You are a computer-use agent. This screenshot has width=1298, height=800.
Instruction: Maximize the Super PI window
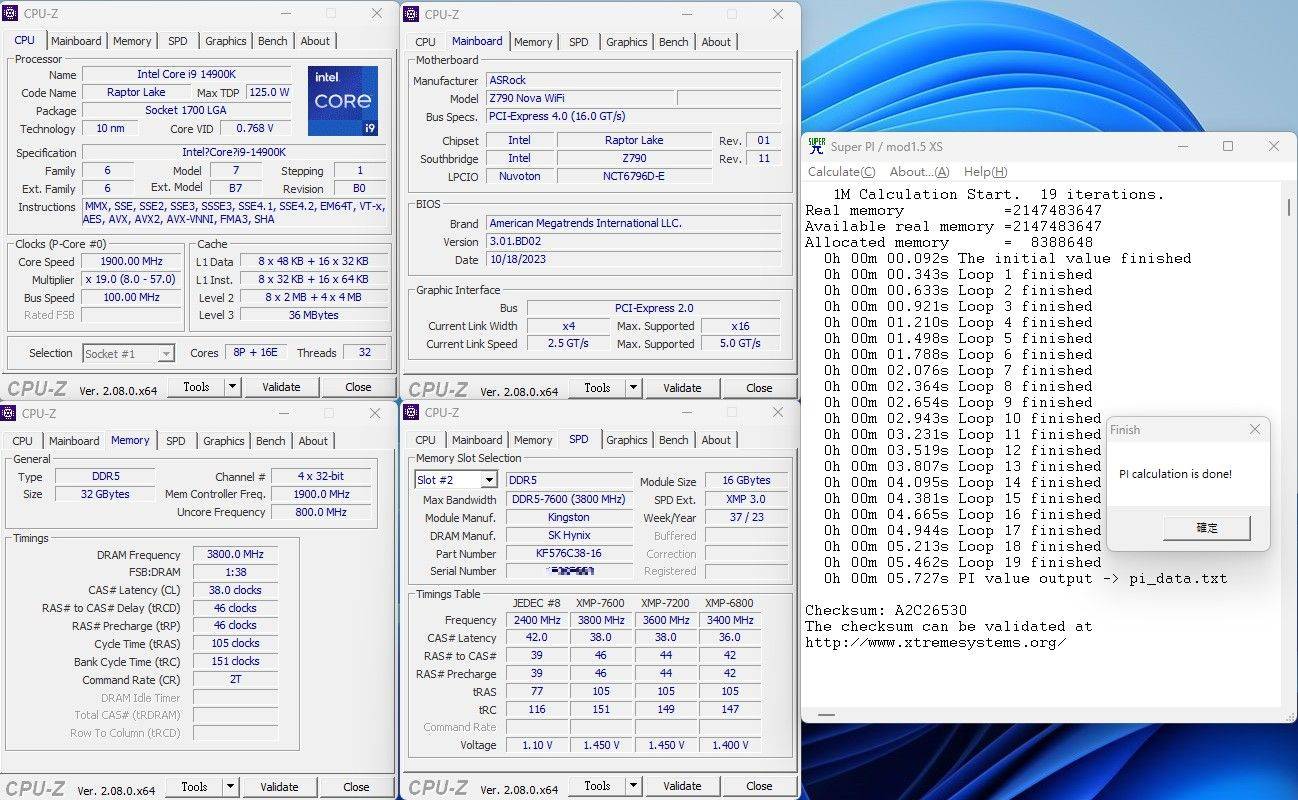(x=1228, y=146)
